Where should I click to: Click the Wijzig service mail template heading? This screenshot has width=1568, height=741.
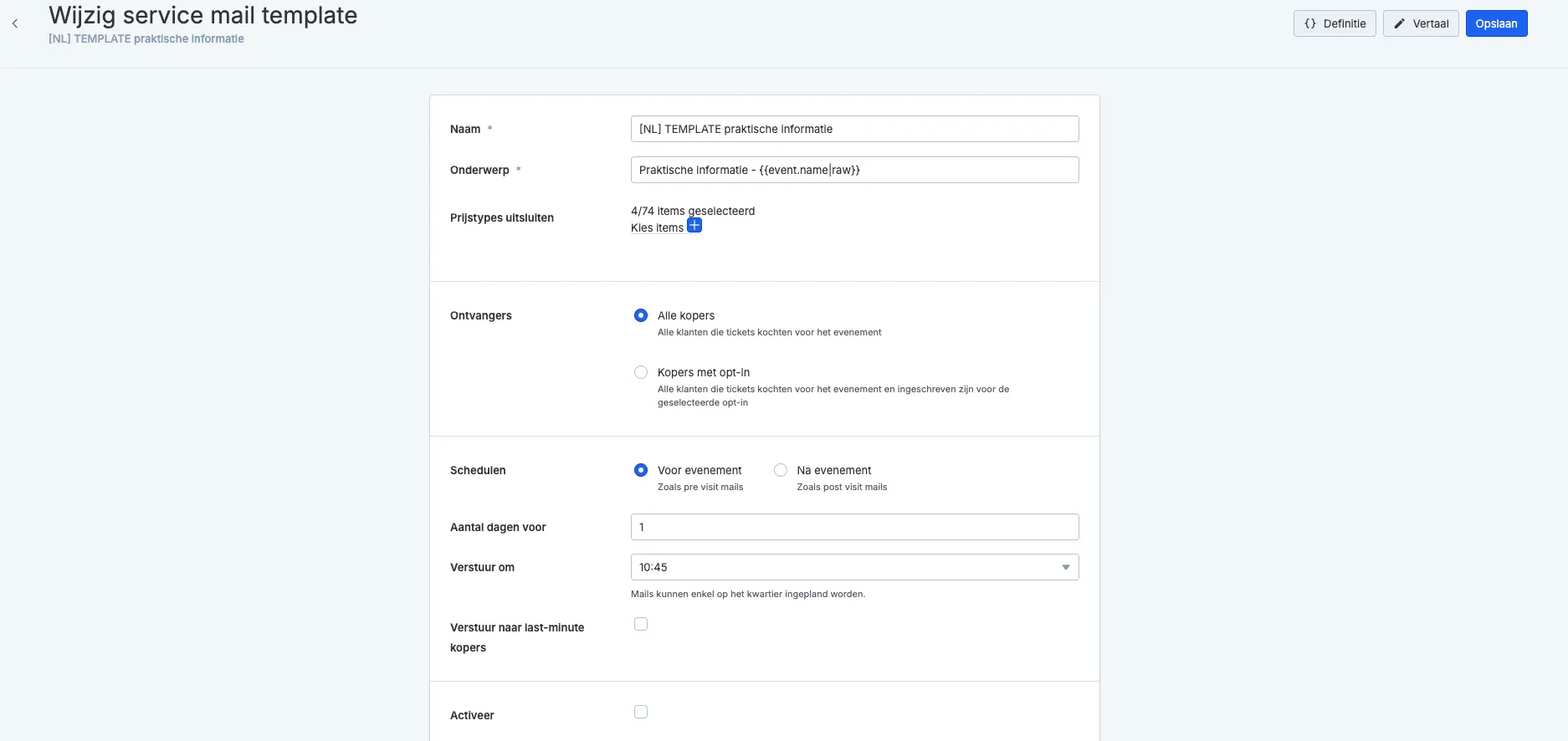[x=203, y=15]
